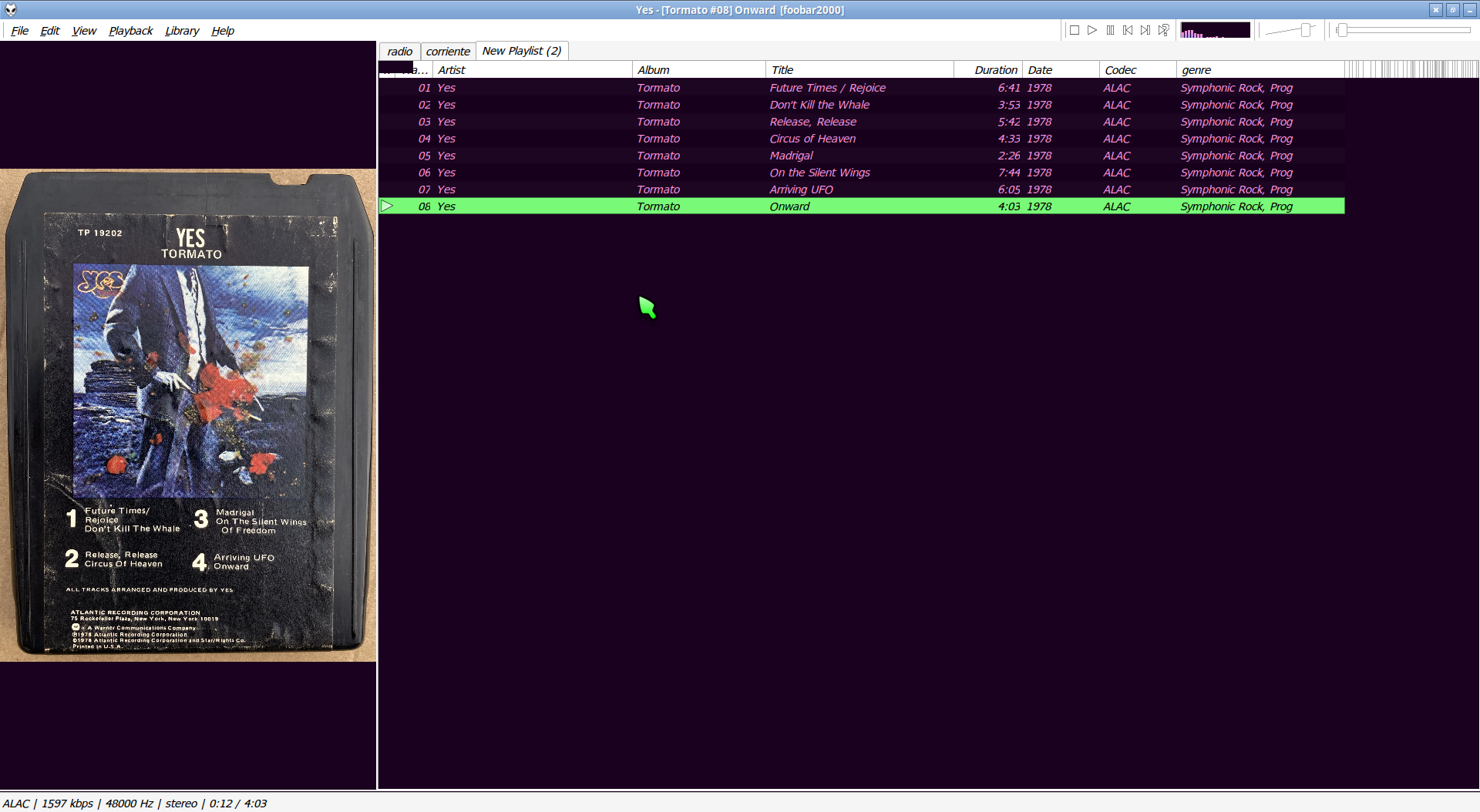Select track Arriving UFO
1480x812 pixels.
tap(862, 190)
